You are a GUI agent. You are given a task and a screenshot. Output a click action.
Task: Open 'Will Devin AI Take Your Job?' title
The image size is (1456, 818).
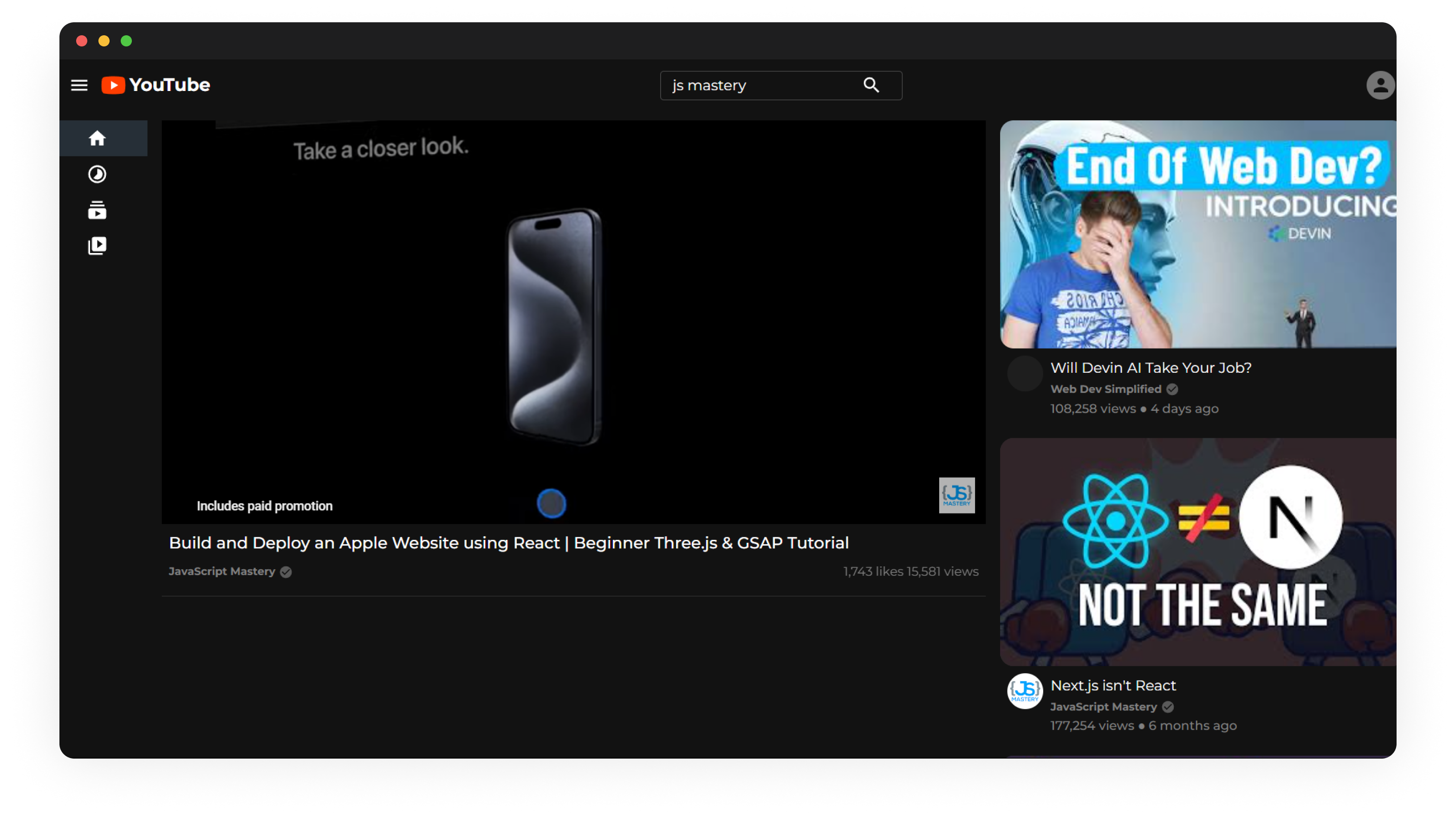click(1151, 367)
